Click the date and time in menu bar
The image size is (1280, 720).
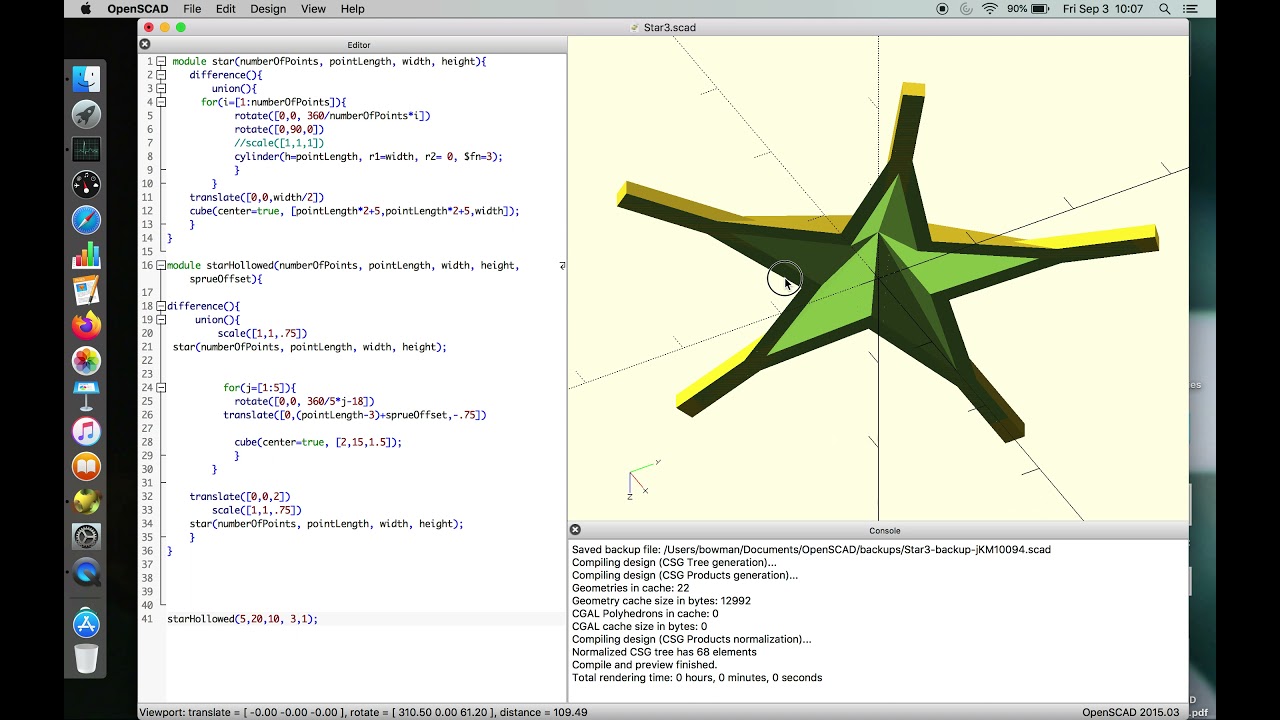1103,9
